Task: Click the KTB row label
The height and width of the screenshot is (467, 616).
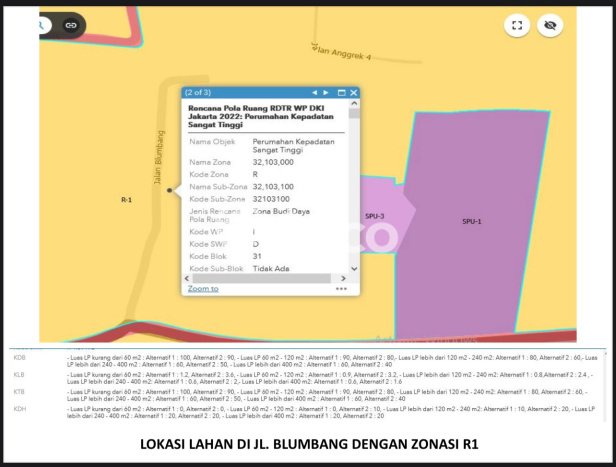Action: pos(19,392)
